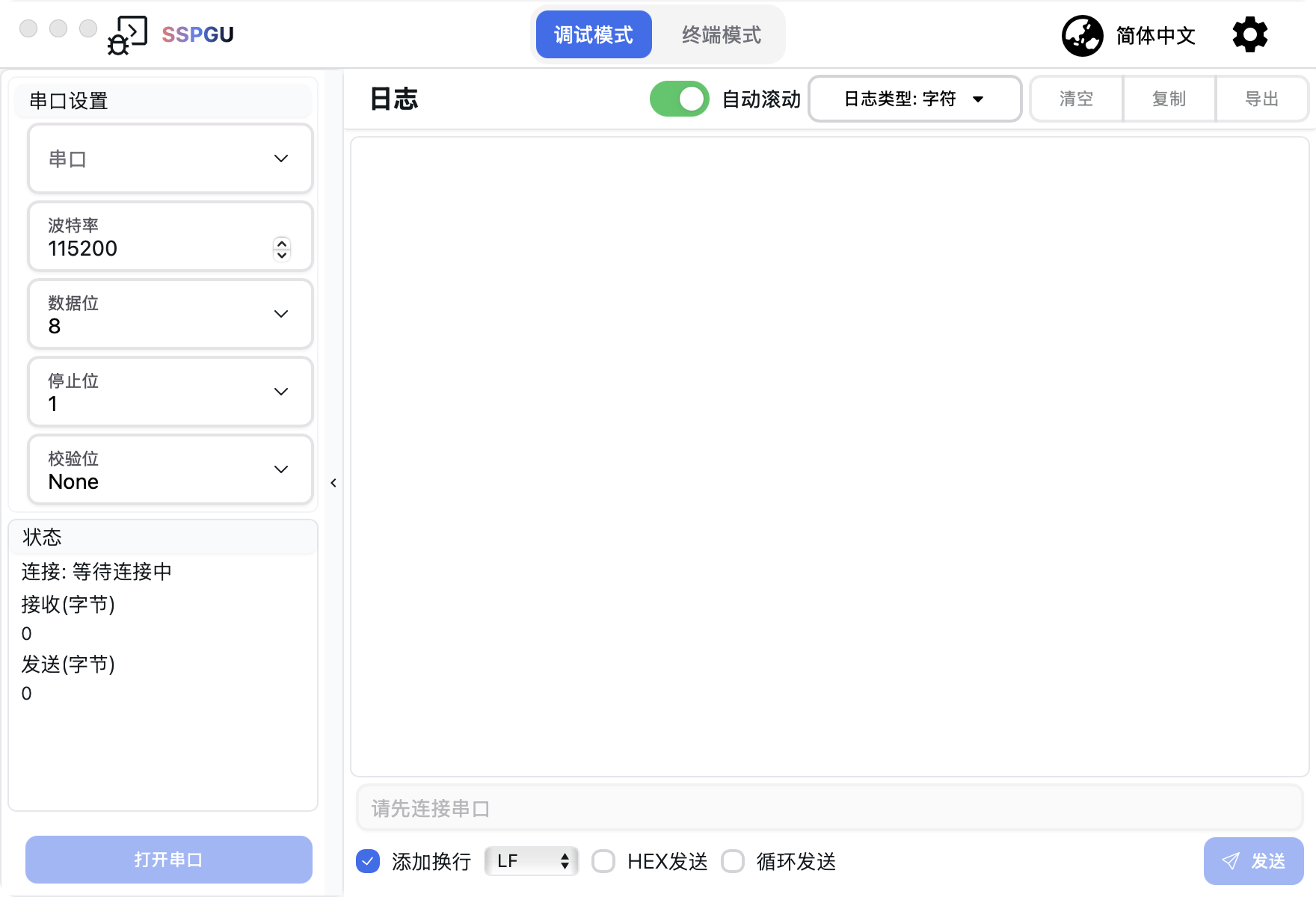Collapse the sidebar with the left chevron

(333, 483)
